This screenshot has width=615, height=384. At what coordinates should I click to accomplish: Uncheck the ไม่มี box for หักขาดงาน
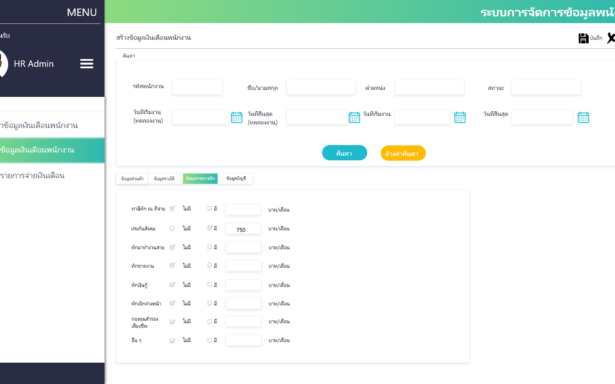pos(172,266)
